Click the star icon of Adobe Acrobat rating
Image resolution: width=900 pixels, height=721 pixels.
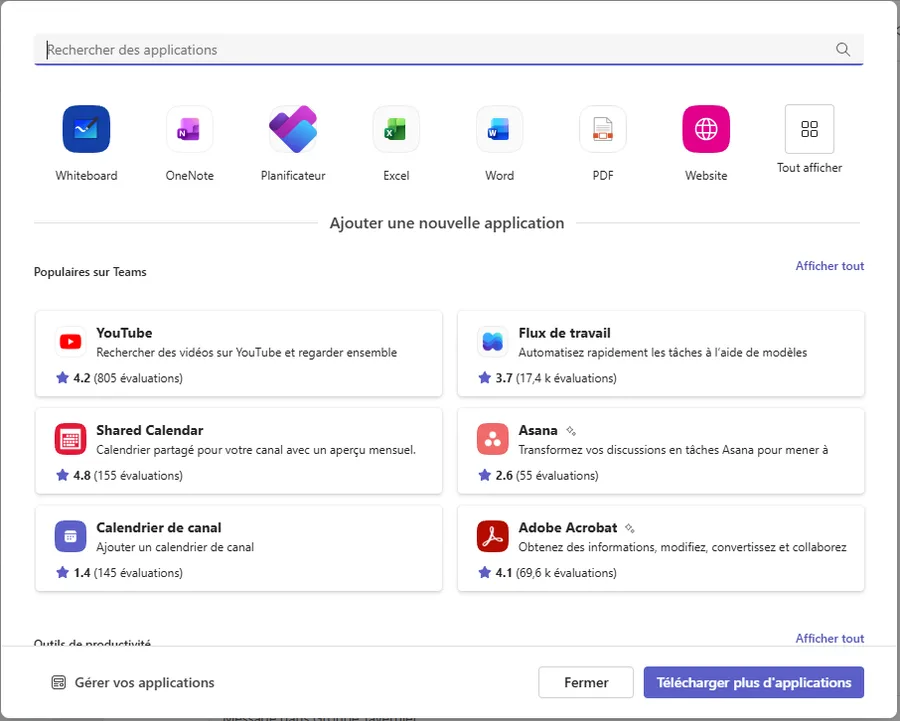484,572
